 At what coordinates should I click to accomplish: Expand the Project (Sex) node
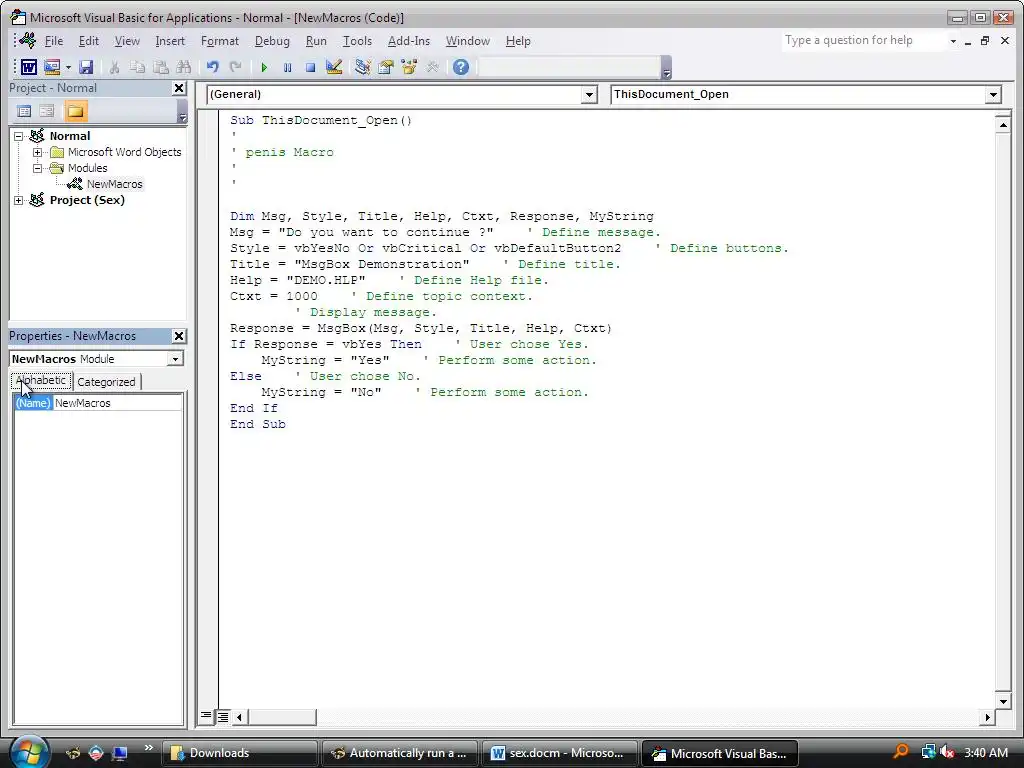[19, 200]
